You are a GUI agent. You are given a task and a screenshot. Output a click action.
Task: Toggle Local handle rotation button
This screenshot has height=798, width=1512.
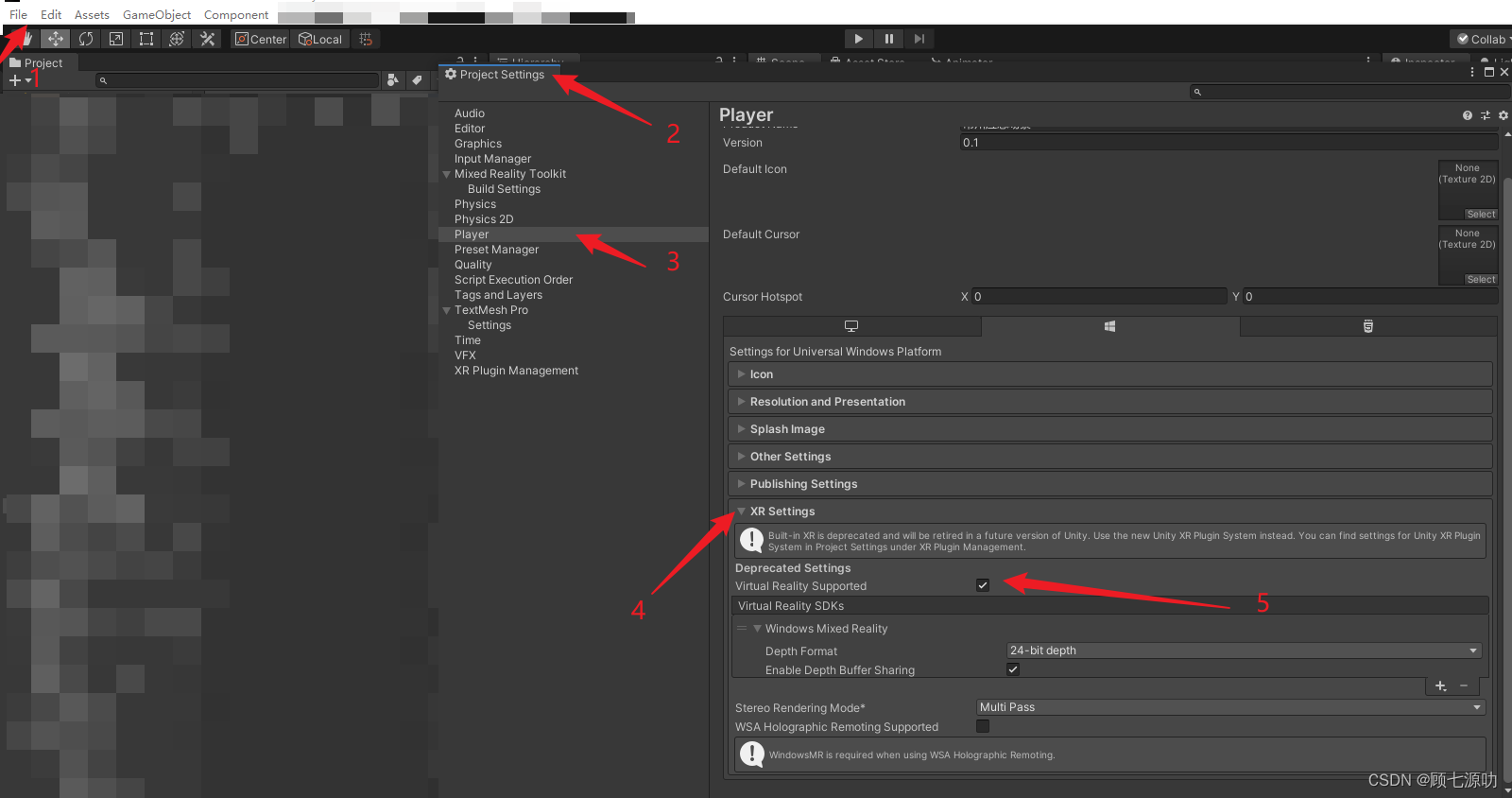pyautogui.click(x=320, y=39)
